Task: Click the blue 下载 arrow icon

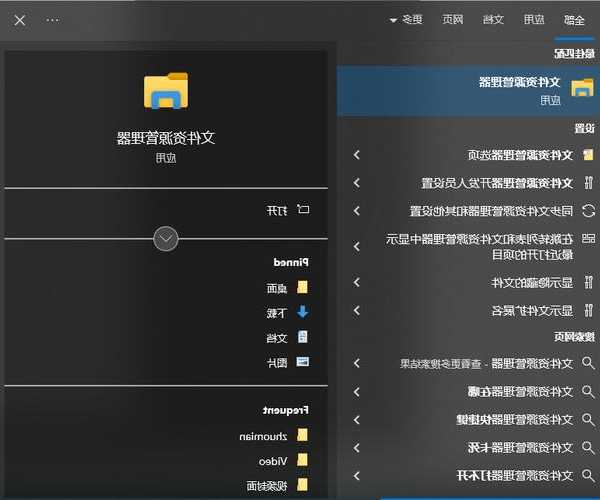Action: pos(302,312)
